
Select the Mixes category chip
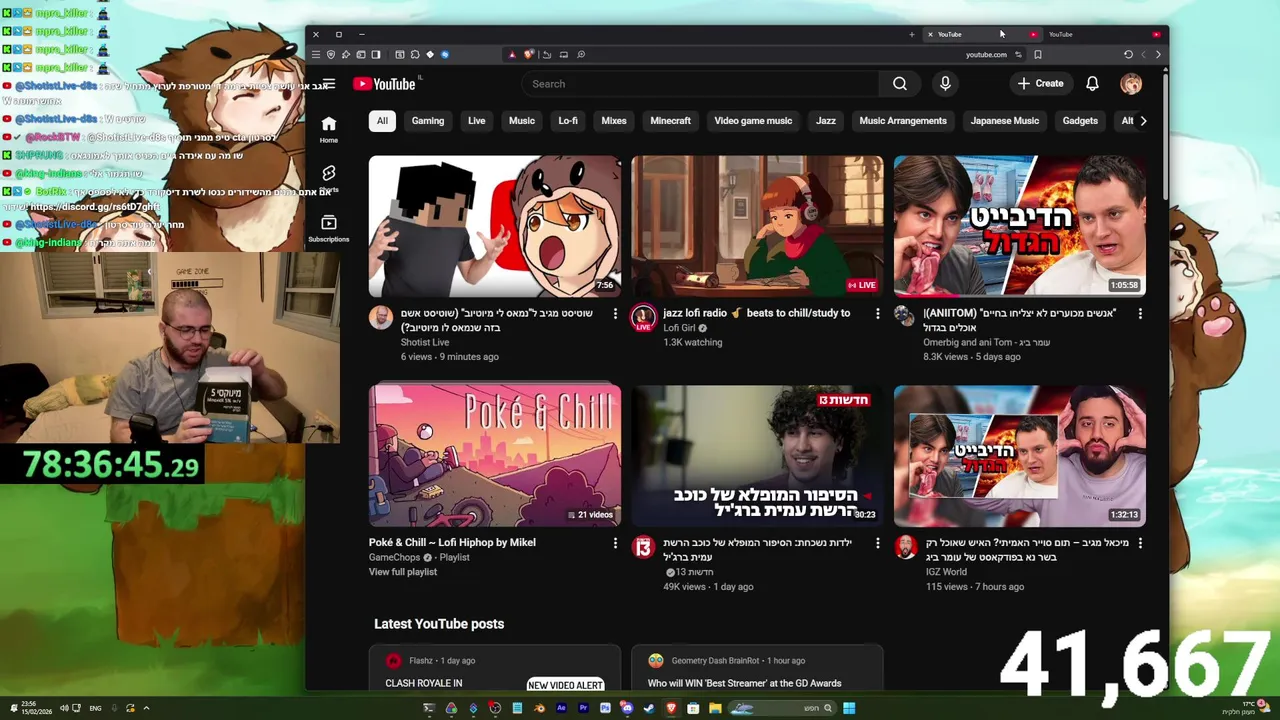click(x=614, y=121)
